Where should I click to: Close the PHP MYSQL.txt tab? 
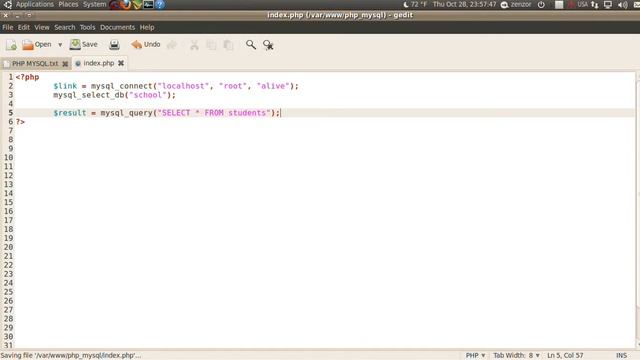coord(65,64)
